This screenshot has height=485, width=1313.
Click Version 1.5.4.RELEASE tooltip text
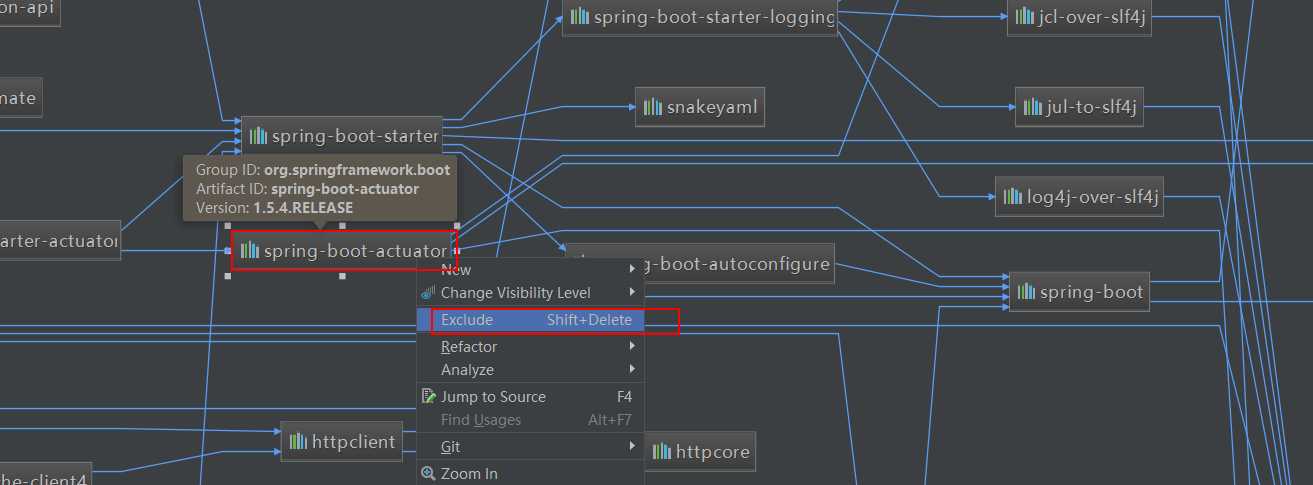274,208
